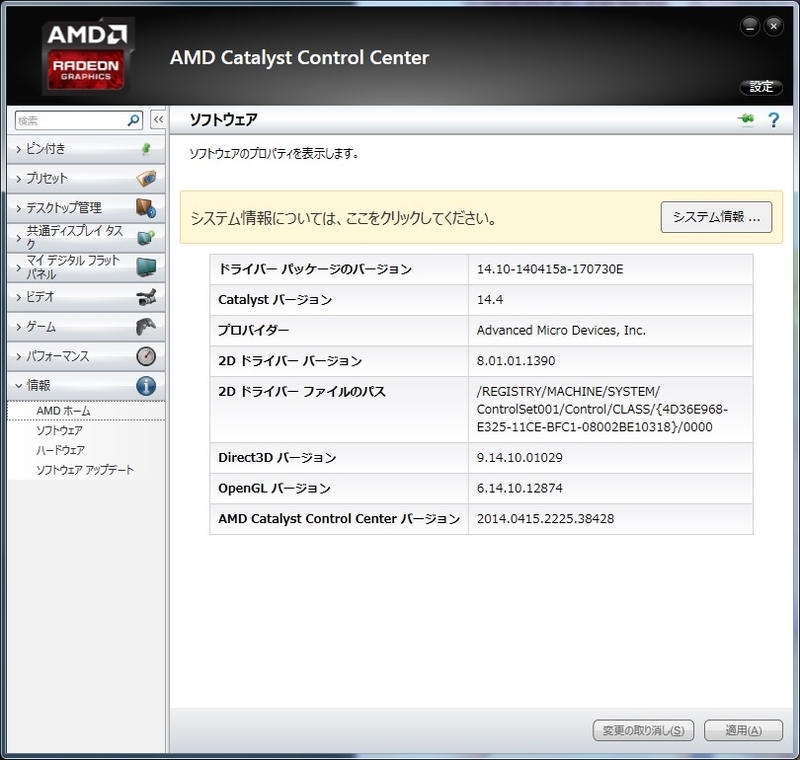800x760 pixels.
Task: Expand the ビデオ section
Action: pyautogui.click(x=86, y=297)
